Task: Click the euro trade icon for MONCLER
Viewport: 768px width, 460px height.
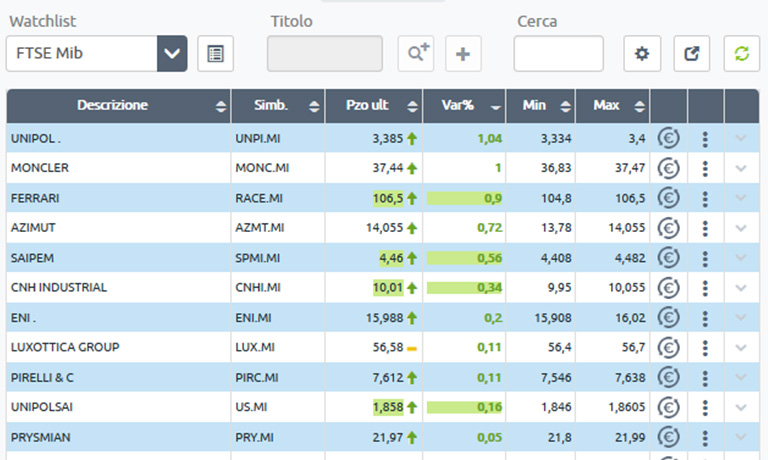Action: [x=669, y=169]
